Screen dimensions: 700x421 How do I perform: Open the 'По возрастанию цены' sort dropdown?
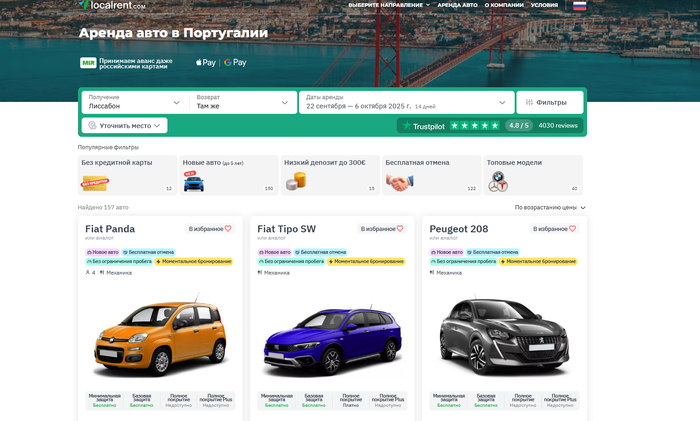tap(550, 208)
